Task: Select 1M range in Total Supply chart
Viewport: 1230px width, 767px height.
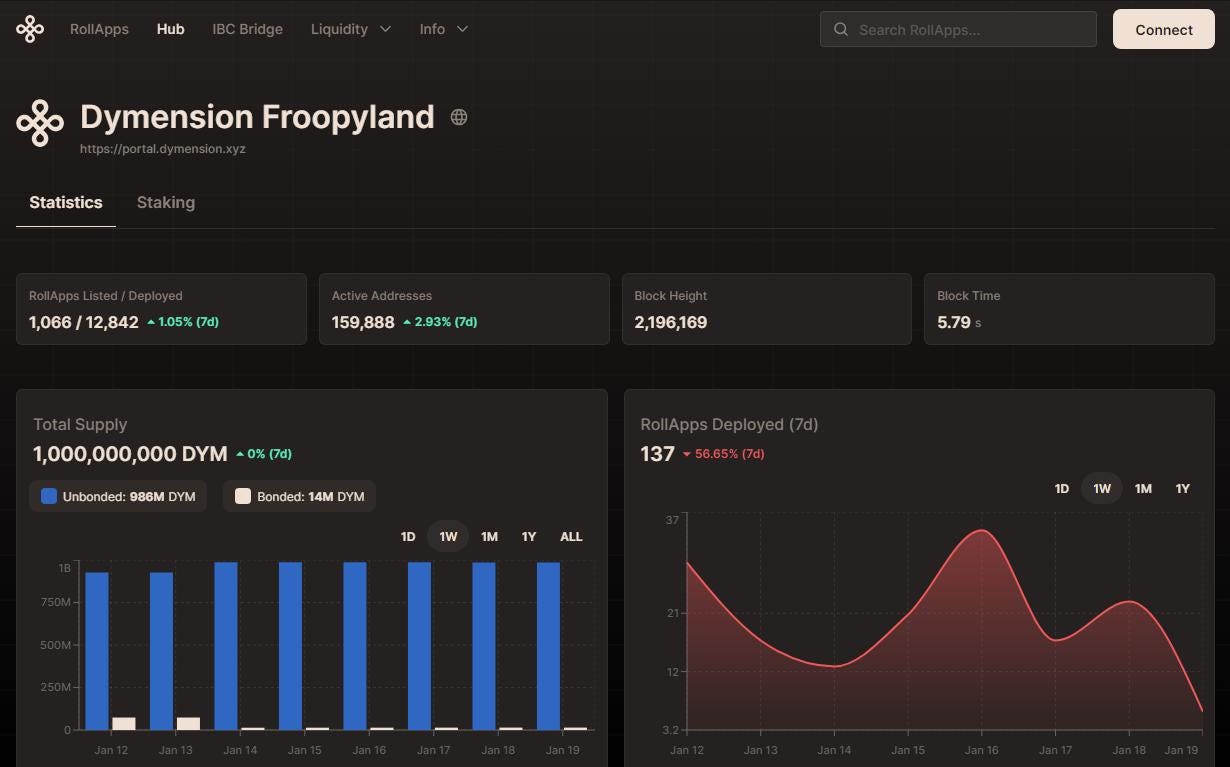Action: pos(489,537)
